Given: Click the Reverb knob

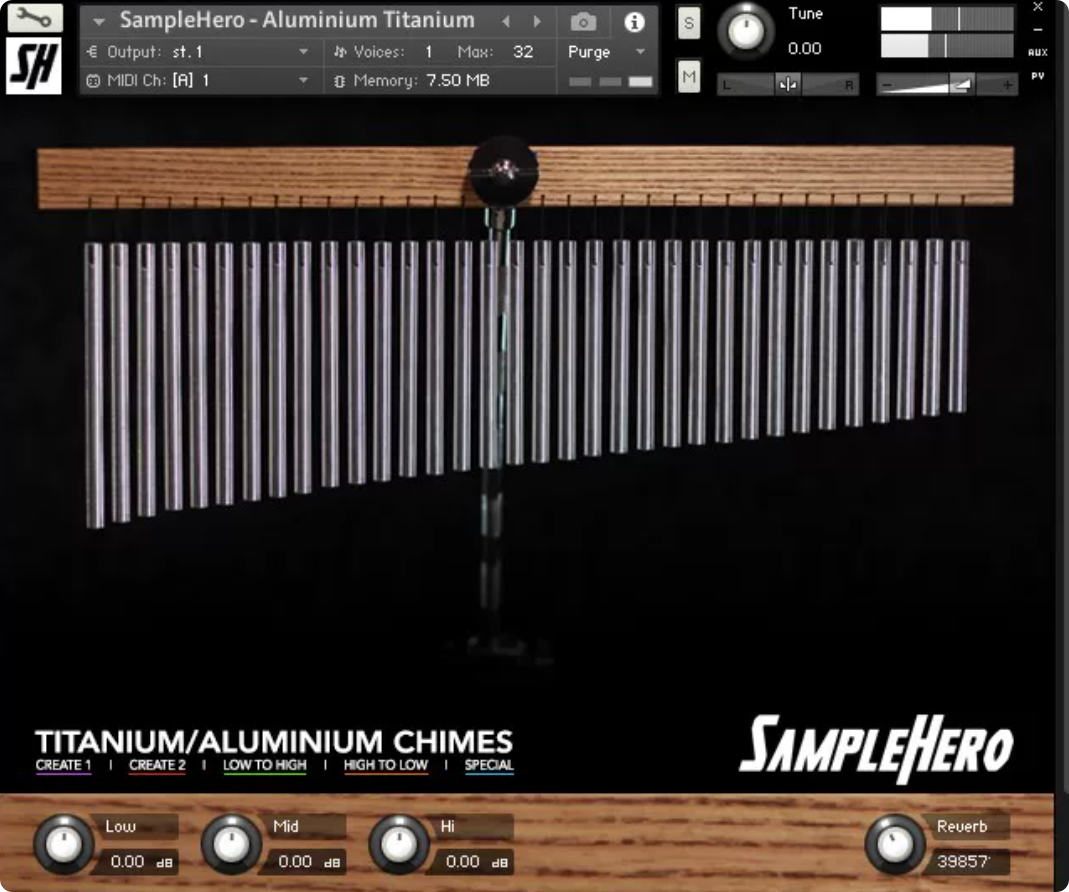Looking at the screenshot, I should click(x=894, y=844).
